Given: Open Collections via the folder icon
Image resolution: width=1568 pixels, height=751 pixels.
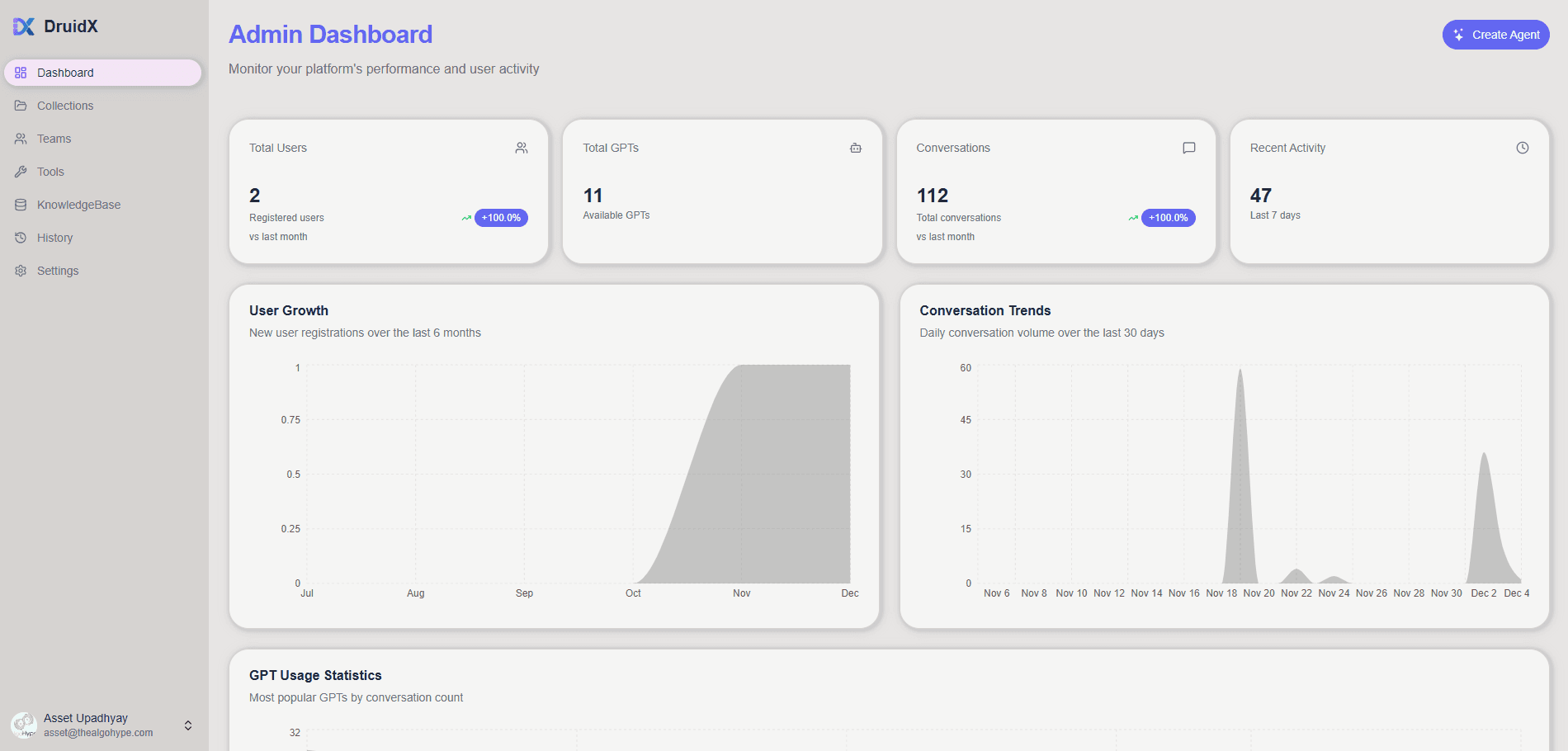Looking at the screenshot, I should tap(21, 106).
